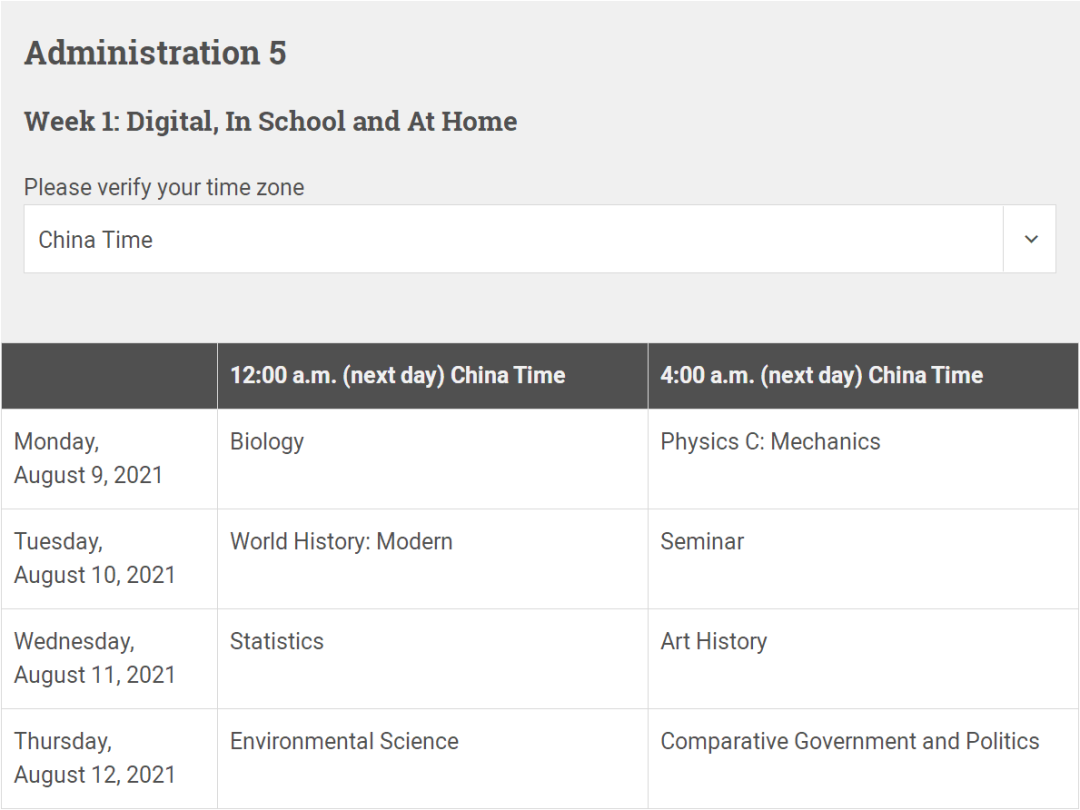Click the Biology exam cell
Viewport: 1080px width, 810px height.
click(x=267, y=442)
